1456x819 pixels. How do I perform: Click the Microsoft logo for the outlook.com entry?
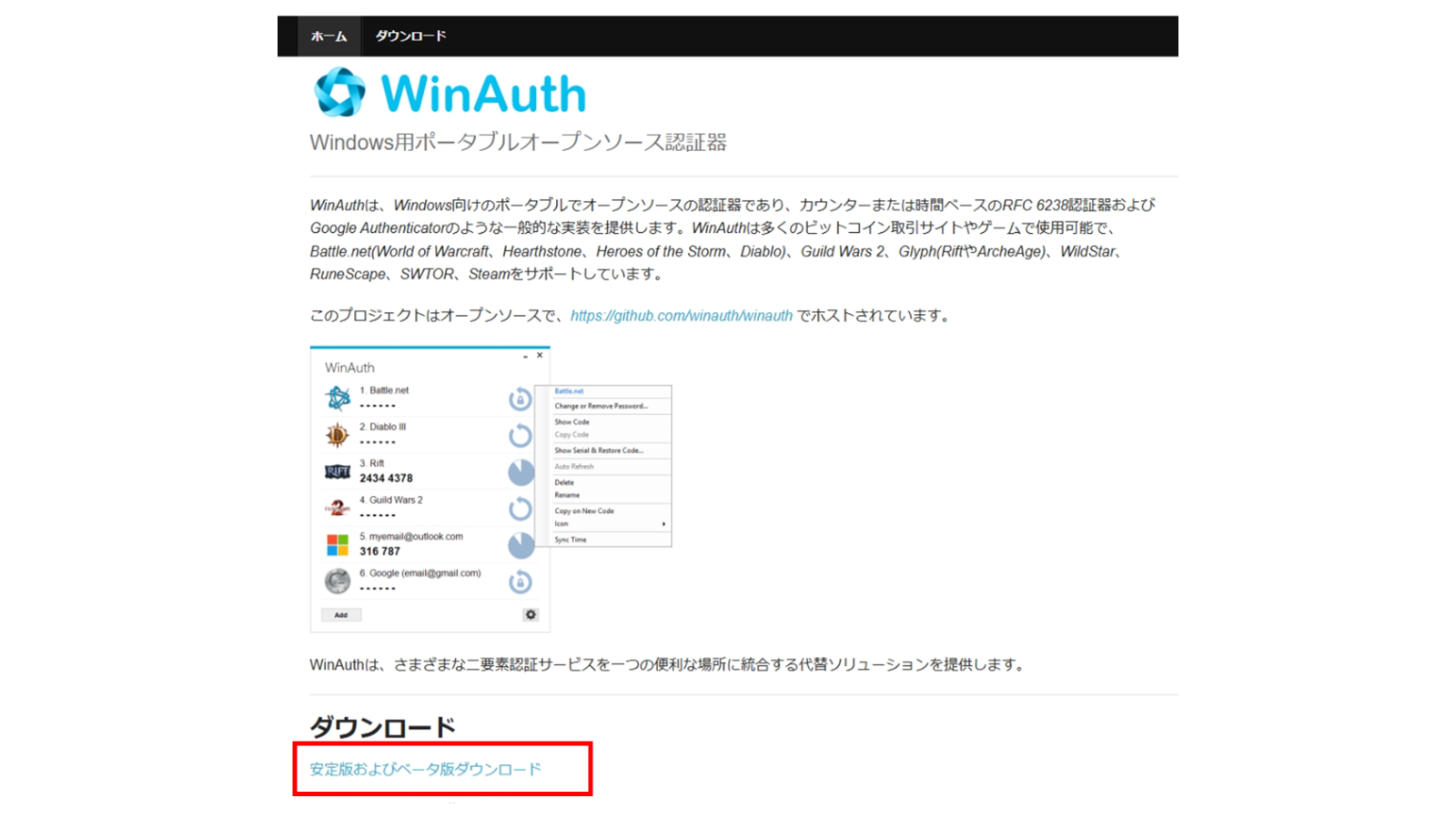click(338, 544)
